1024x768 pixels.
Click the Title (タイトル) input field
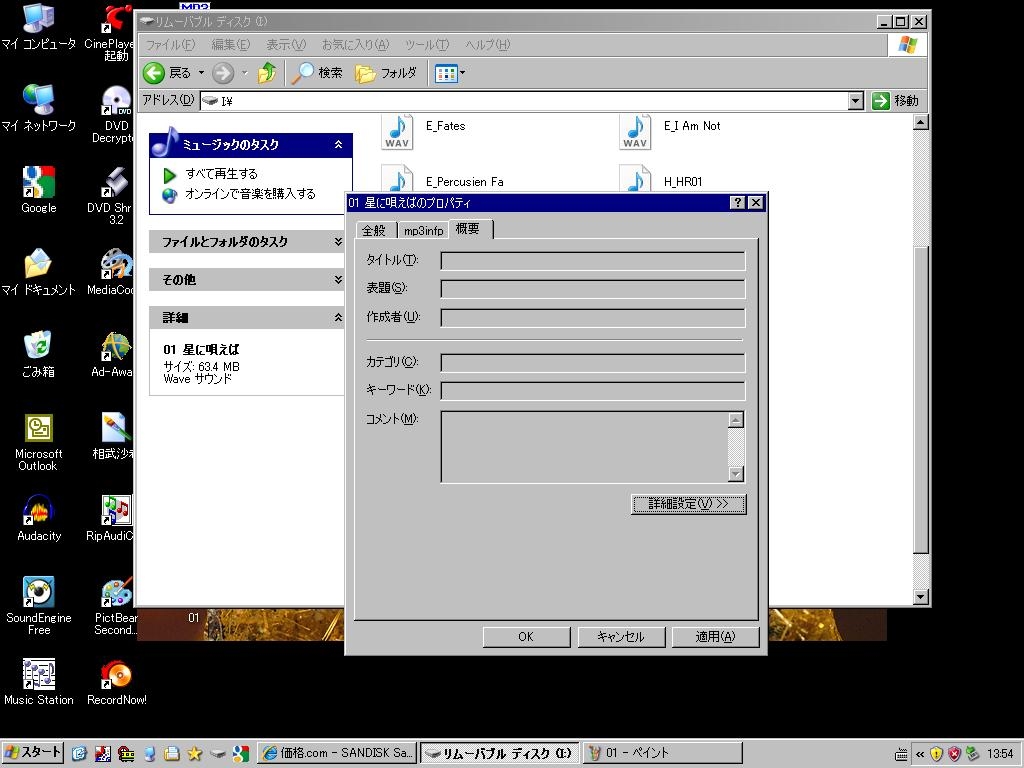point(593,261)
